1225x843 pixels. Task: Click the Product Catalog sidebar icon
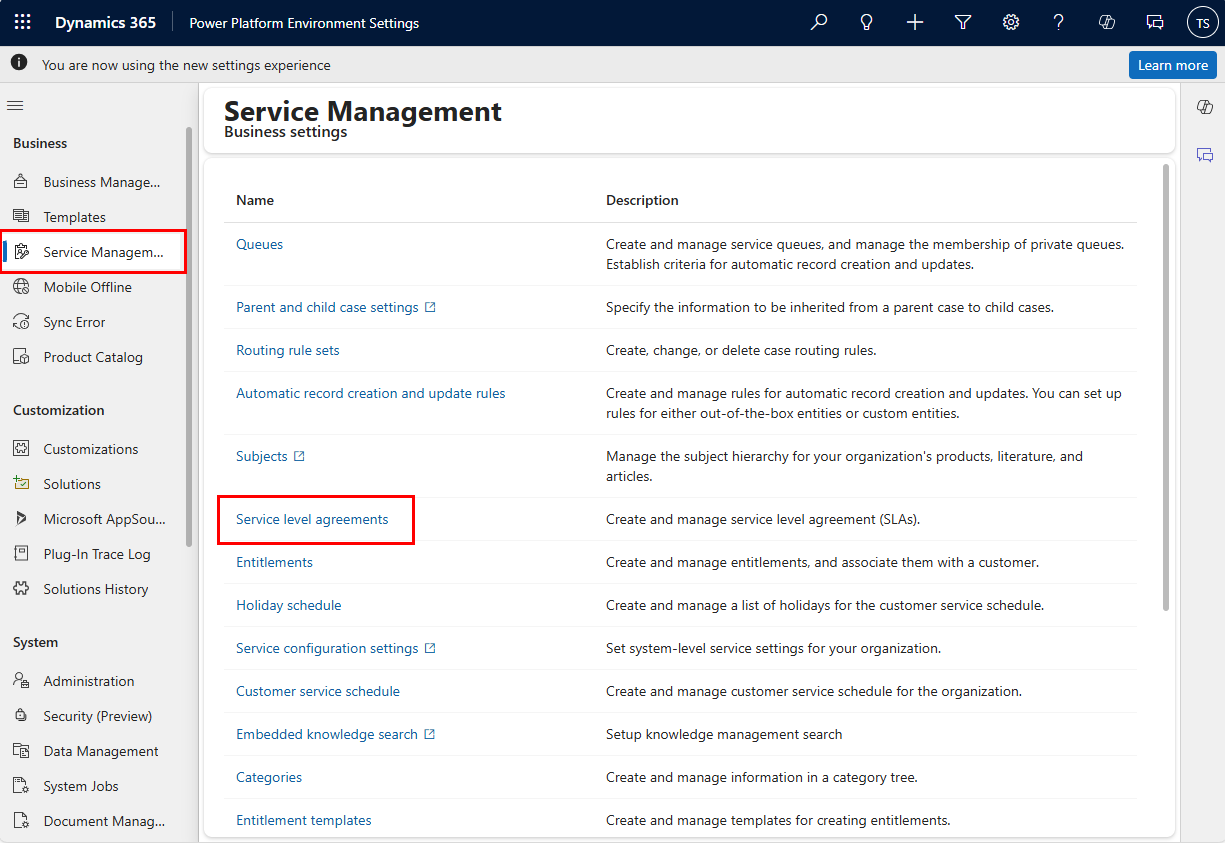click(21, 357)
